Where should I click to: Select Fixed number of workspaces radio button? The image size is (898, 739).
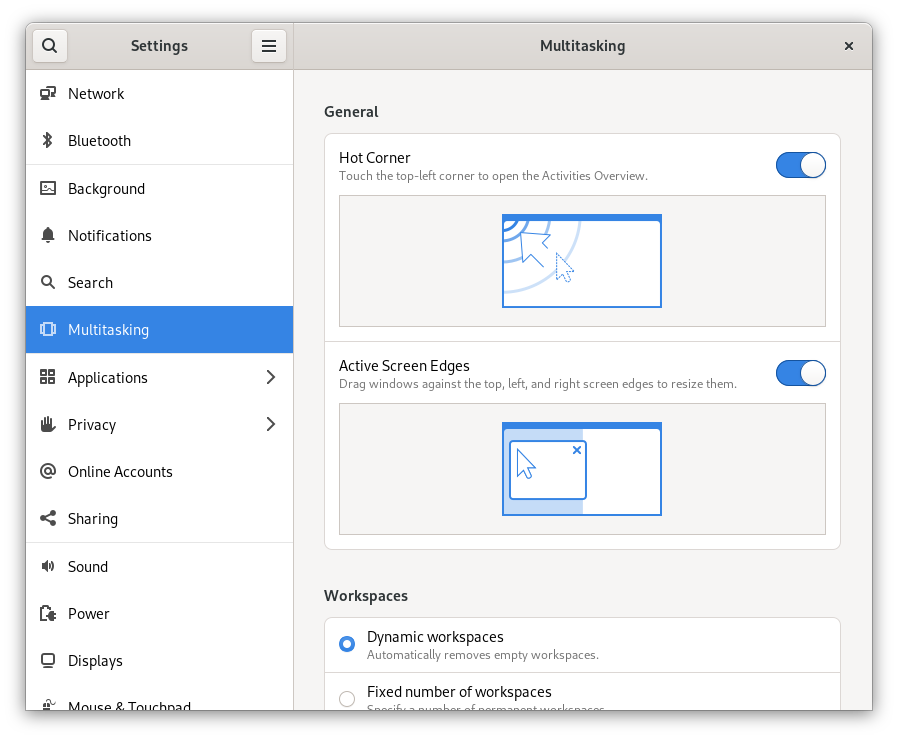[346, 698]
